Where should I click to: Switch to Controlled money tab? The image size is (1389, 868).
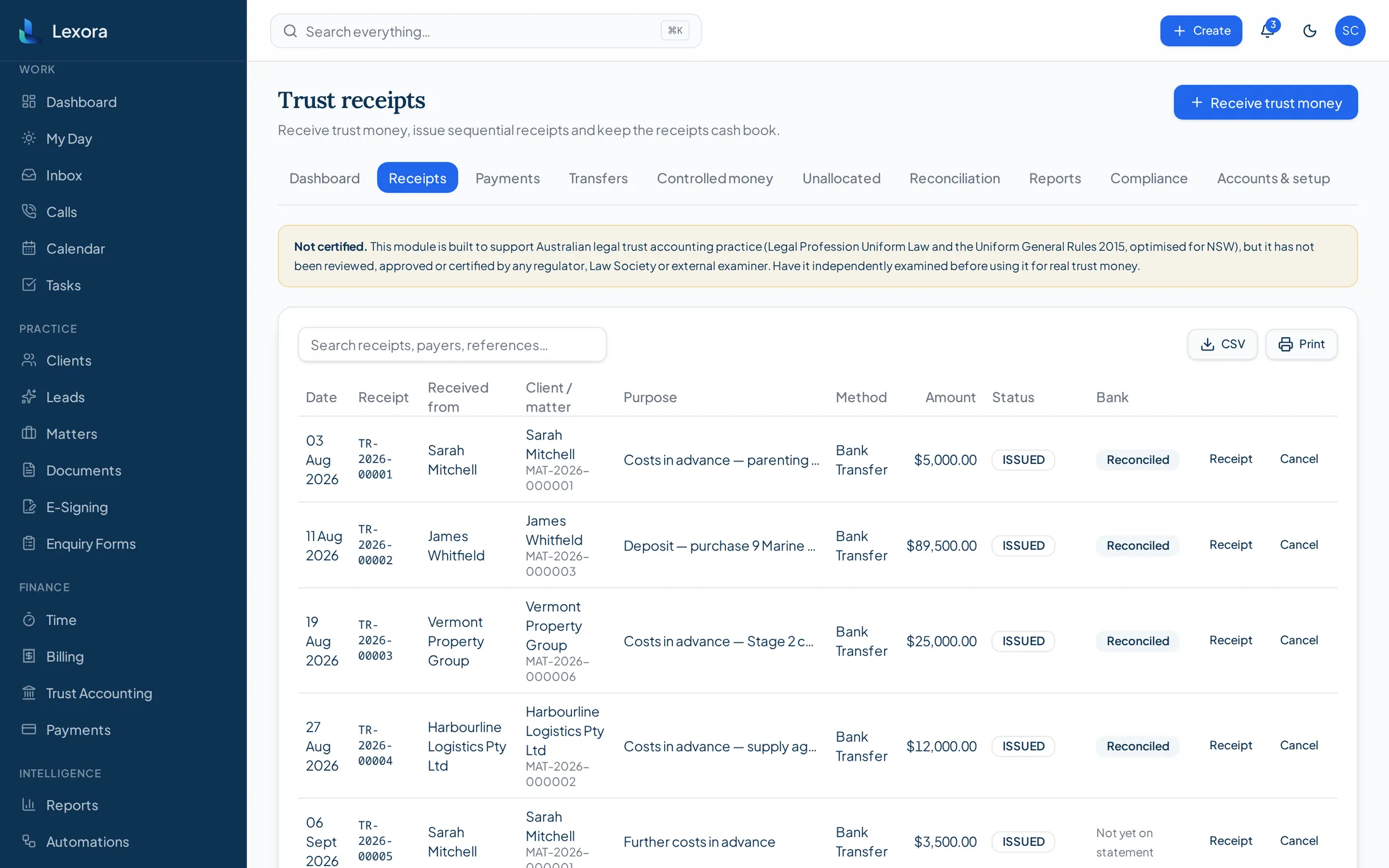tap(715, 178)
